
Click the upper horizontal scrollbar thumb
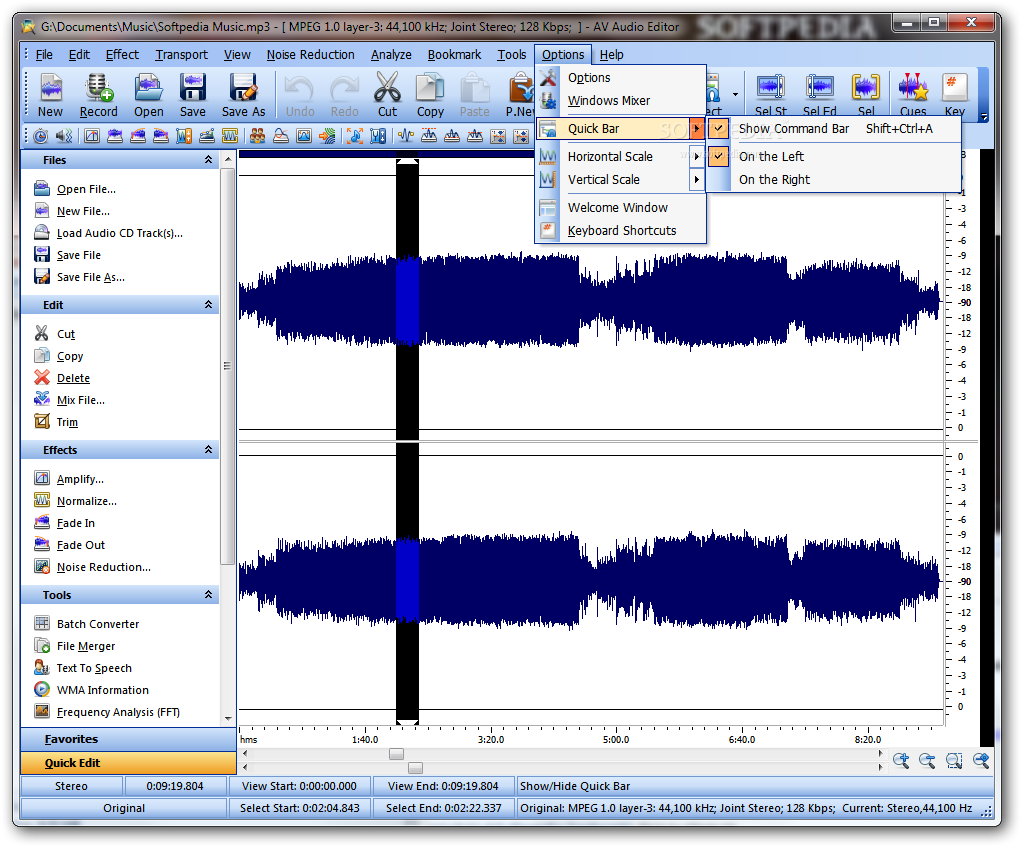[396, 754]
